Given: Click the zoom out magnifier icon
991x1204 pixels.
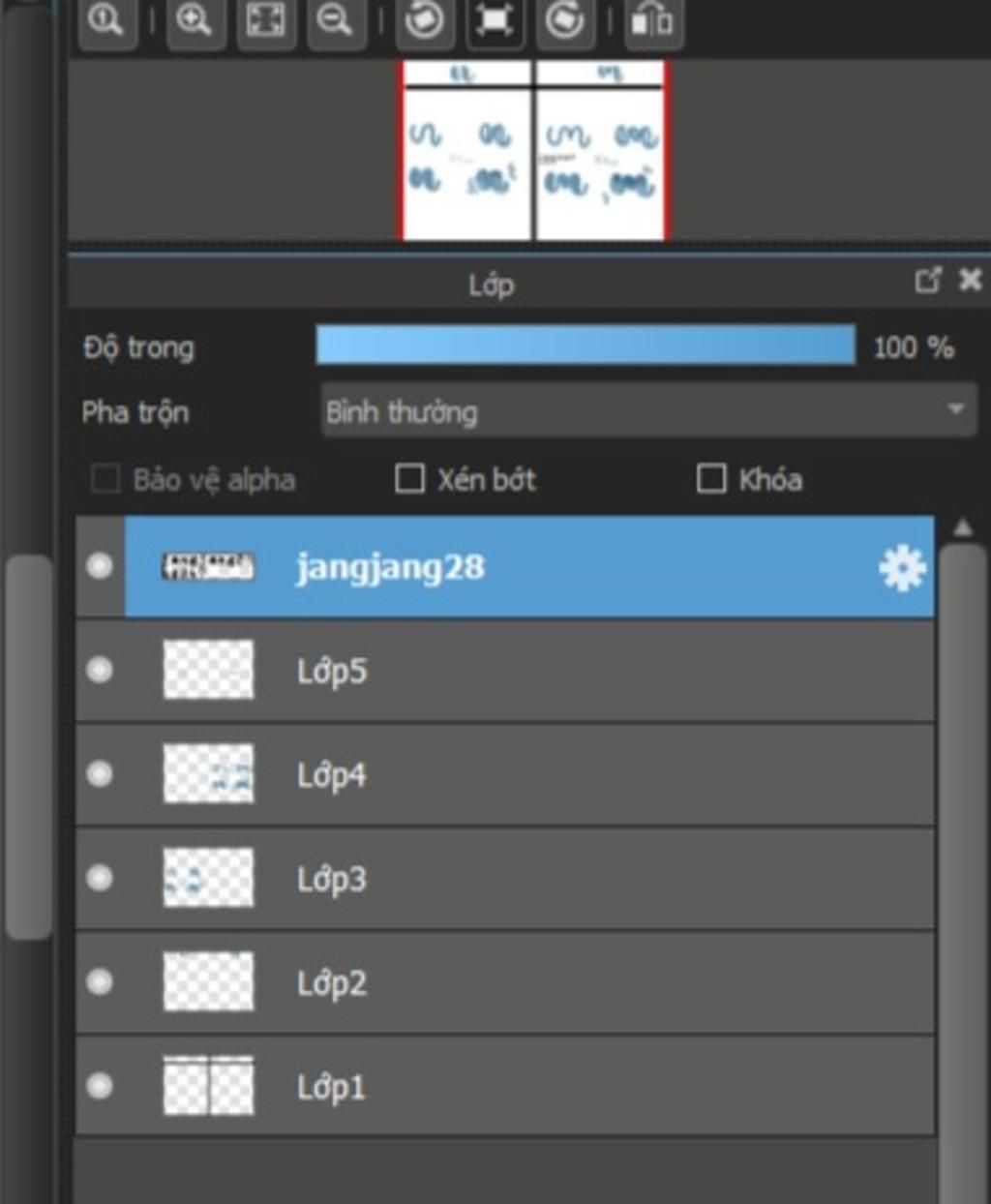Looking at the screenshot, I should (336, 20).
